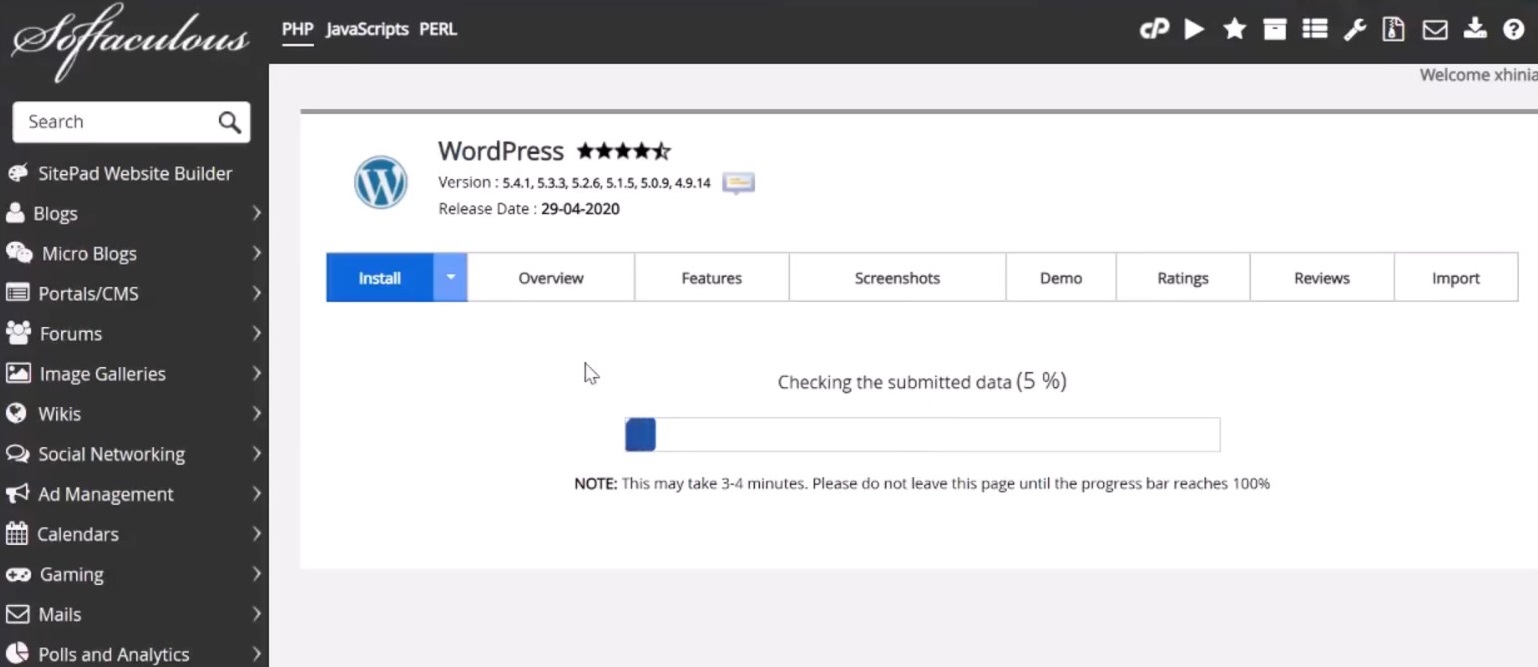Click the import download icon
Image resolution: width=1538 pixels, height=667 pixels.
[1475, 30]
